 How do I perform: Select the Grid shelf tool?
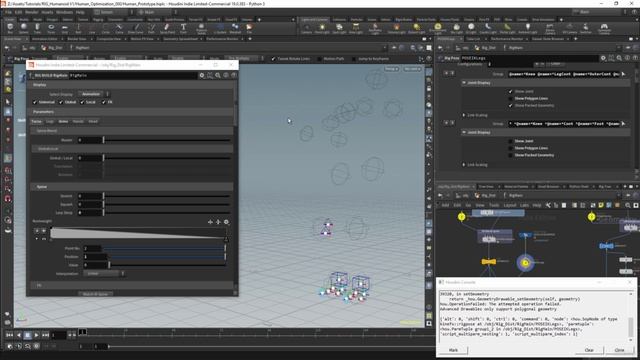pyautogui.click(x=64, y=29)
